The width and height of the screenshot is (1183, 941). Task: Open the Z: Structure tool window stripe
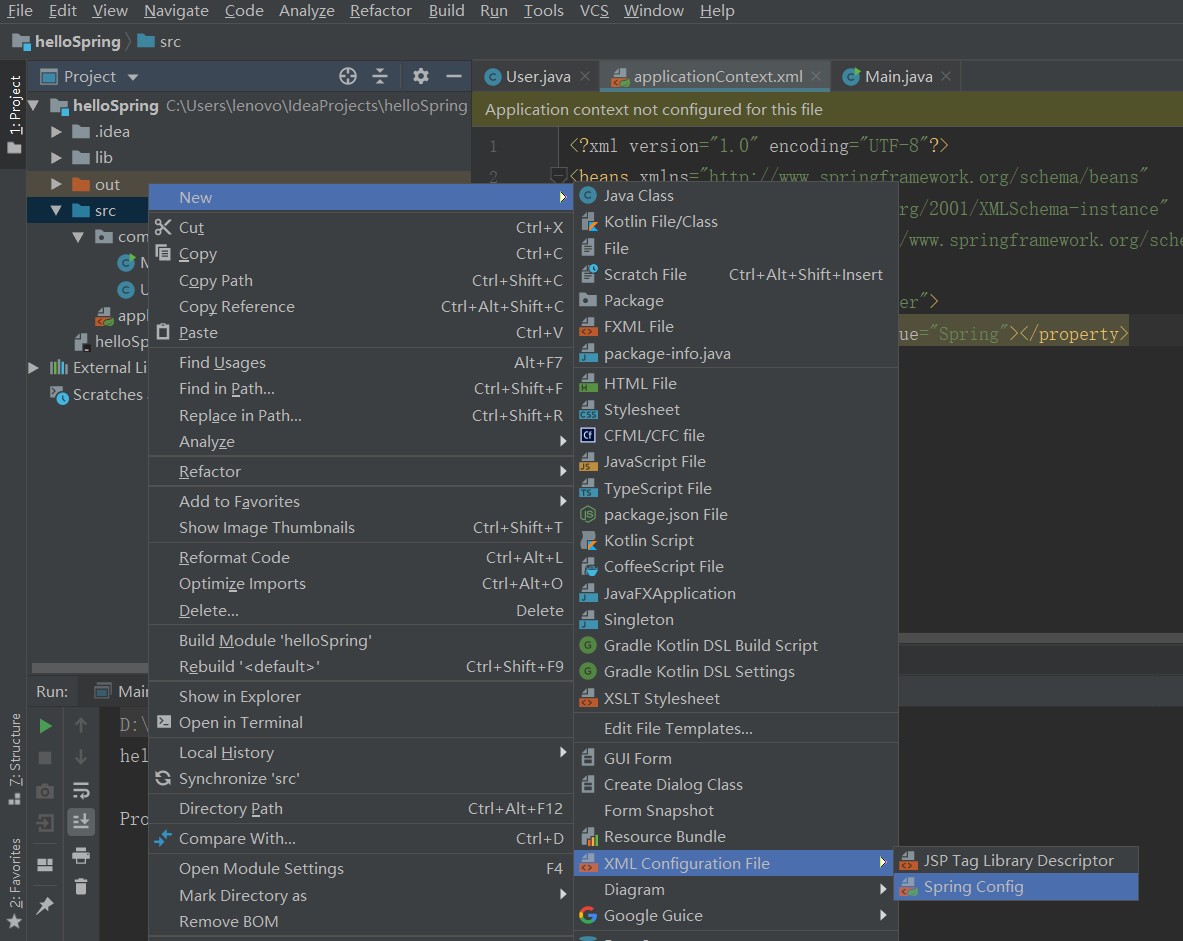14,758
